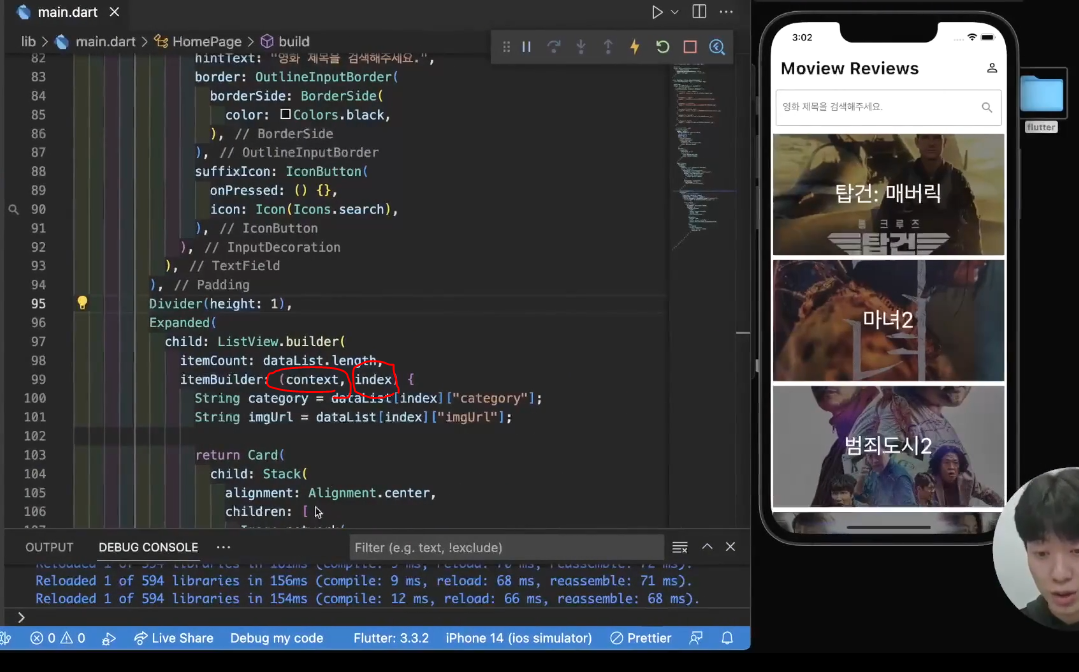1079x672 pixels.
Task: Grab the debug toolbar drag handle
Action: [x=506, y=47]
